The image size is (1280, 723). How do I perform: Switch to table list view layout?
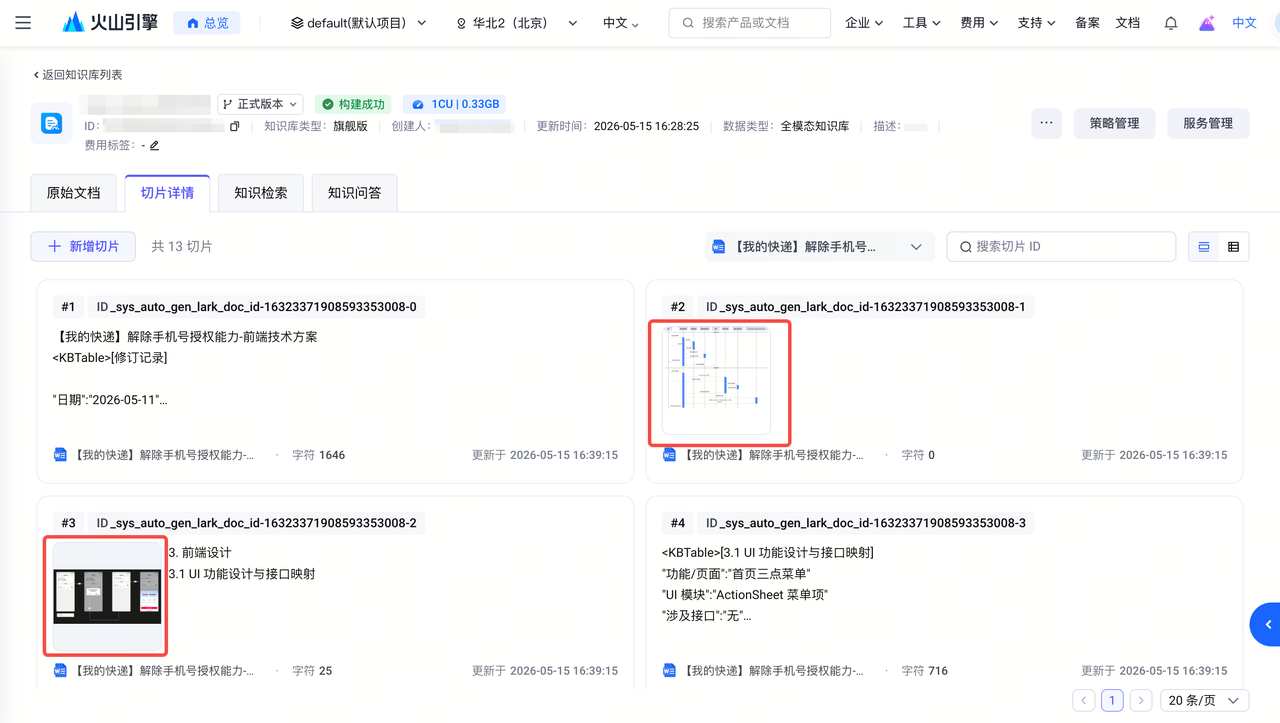[1233, 247]
